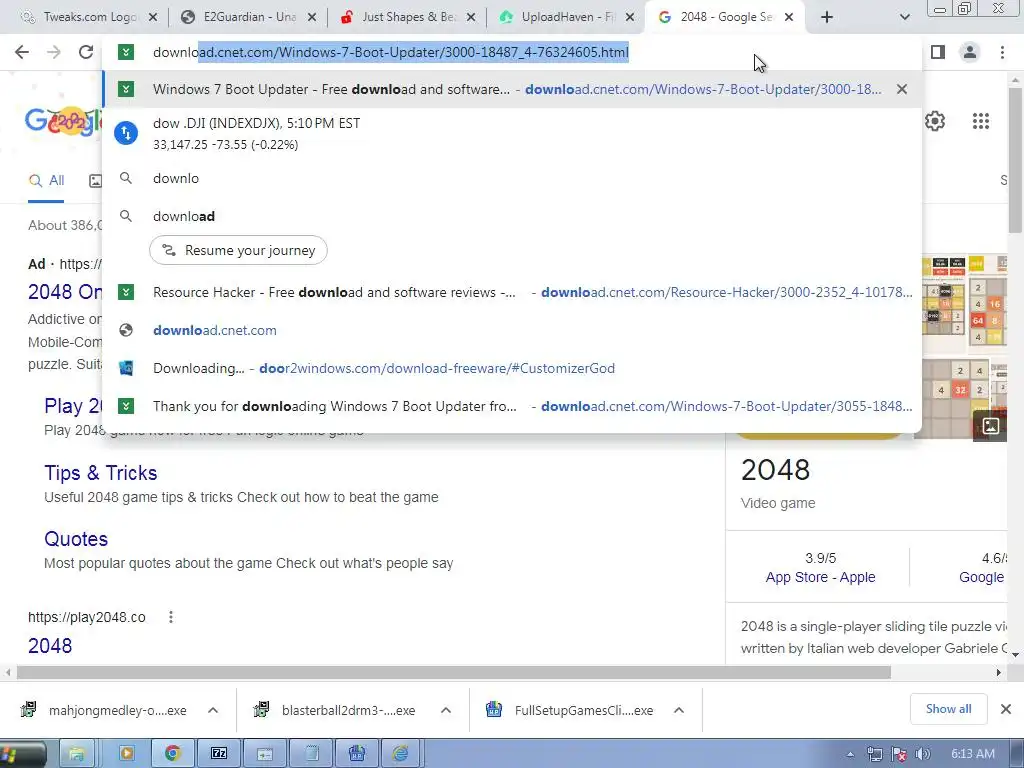Open Windows Explorer from the taskbar
The height and width of the screenshot is (768, 1024).
click(77, 754)
